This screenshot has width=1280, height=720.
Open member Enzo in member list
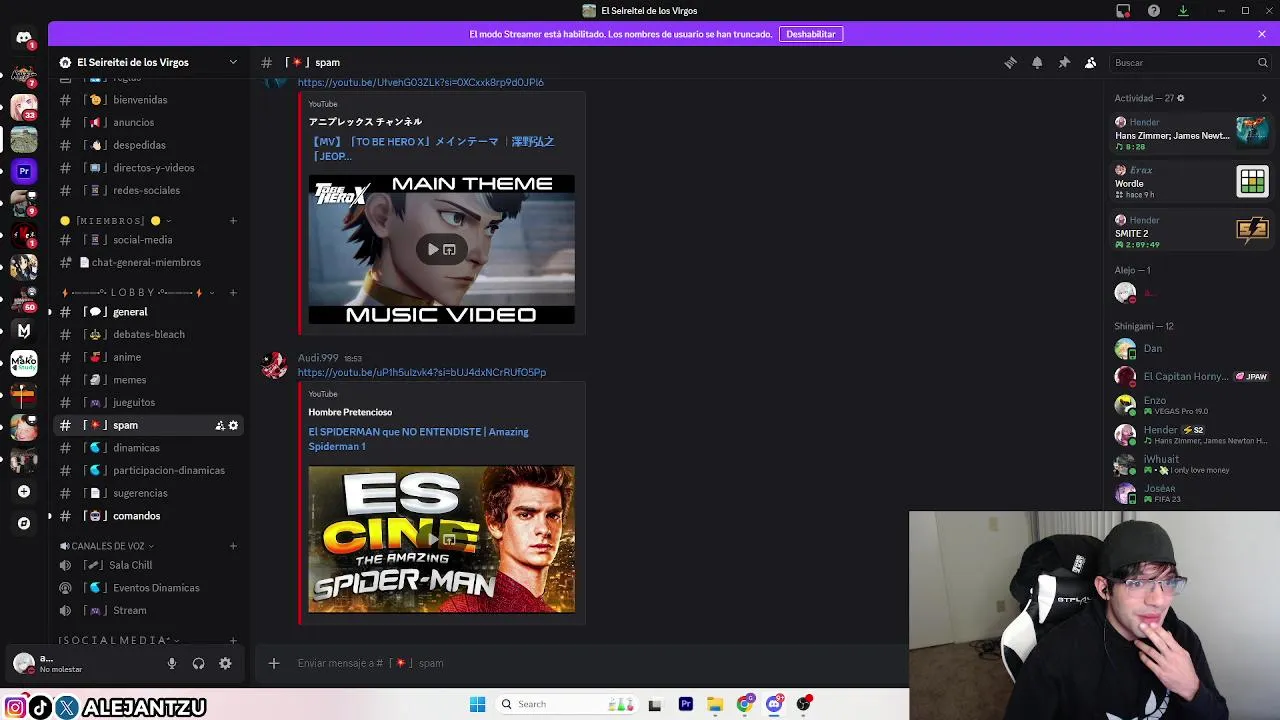(1190, 405)
